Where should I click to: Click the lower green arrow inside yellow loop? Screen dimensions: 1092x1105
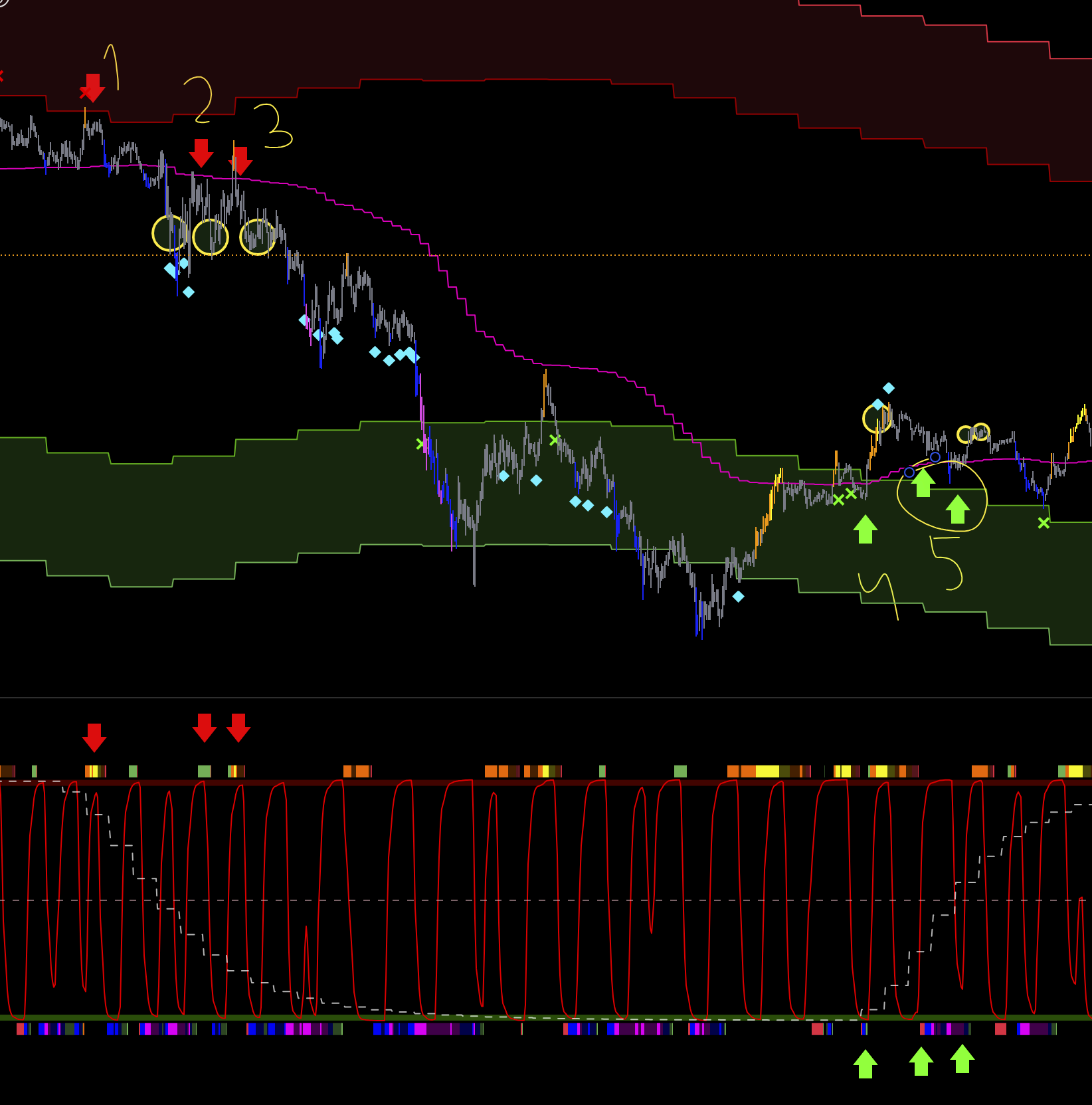(957, 509)
